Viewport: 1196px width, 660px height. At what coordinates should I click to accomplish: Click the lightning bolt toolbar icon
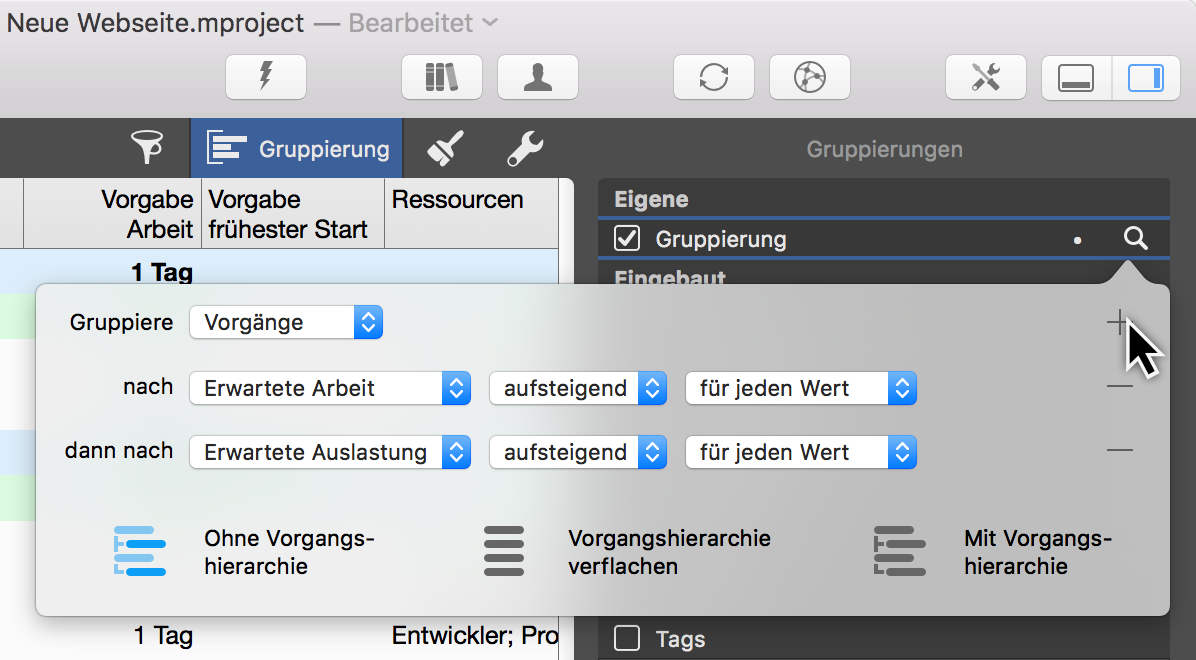[265, 77]
